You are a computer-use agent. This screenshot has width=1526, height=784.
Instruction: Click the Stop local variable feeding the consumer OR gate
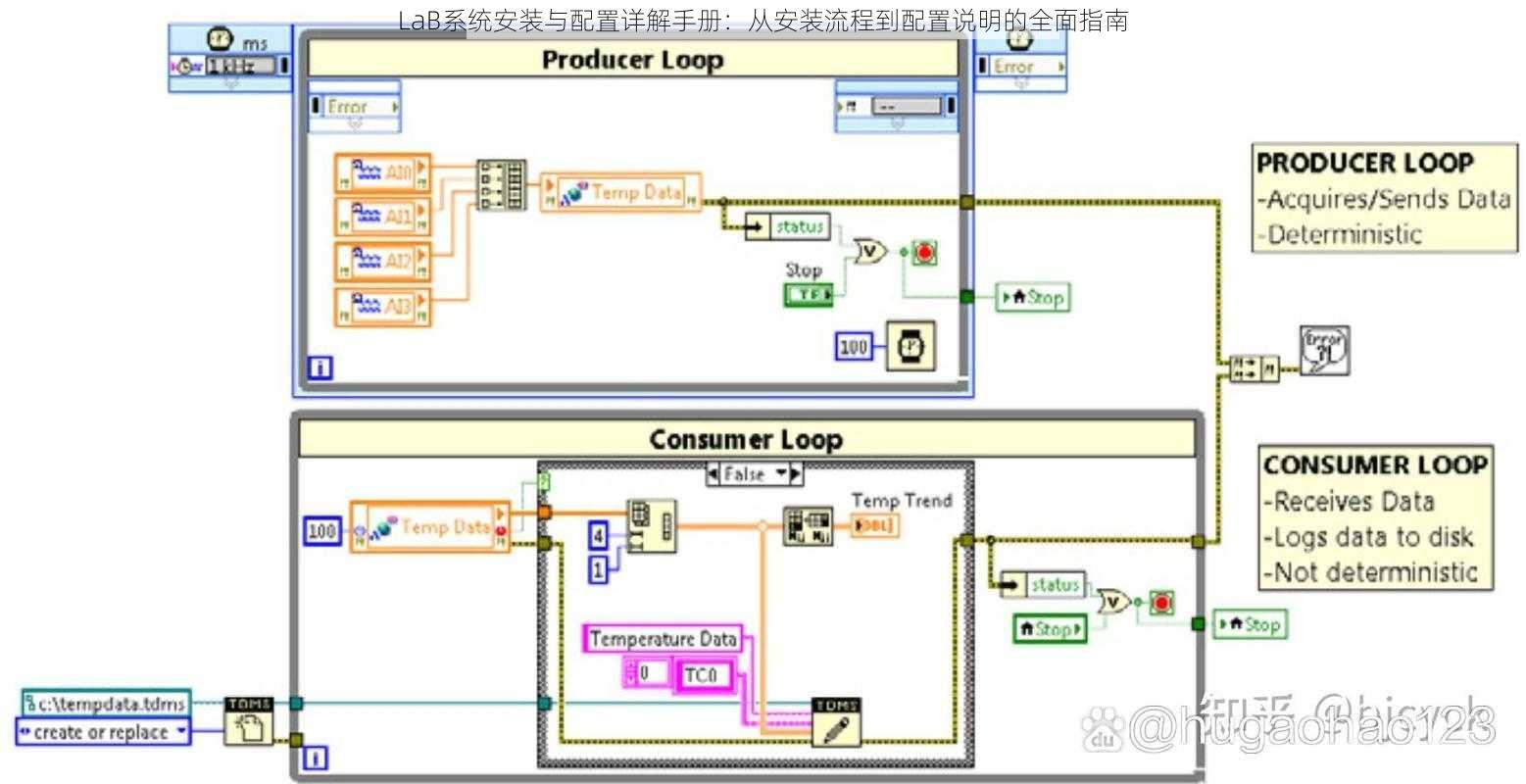(1051, 629)
